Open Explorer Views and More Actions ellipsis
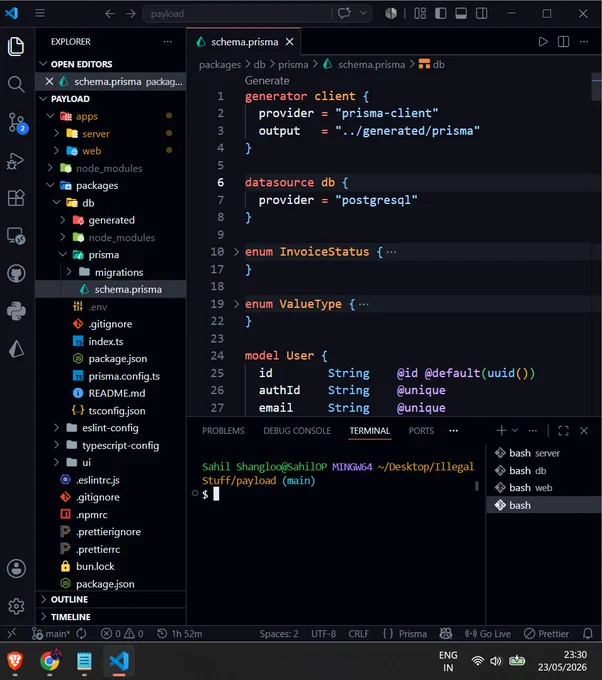602x680 pixels. [168, 42]
